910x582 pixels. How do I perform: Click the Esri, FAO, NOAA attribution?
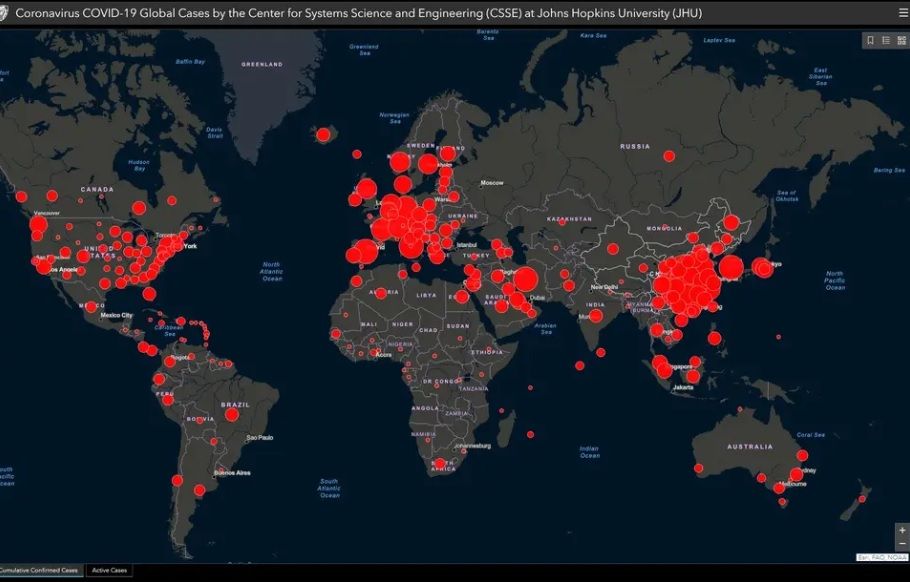coord(880,557)
